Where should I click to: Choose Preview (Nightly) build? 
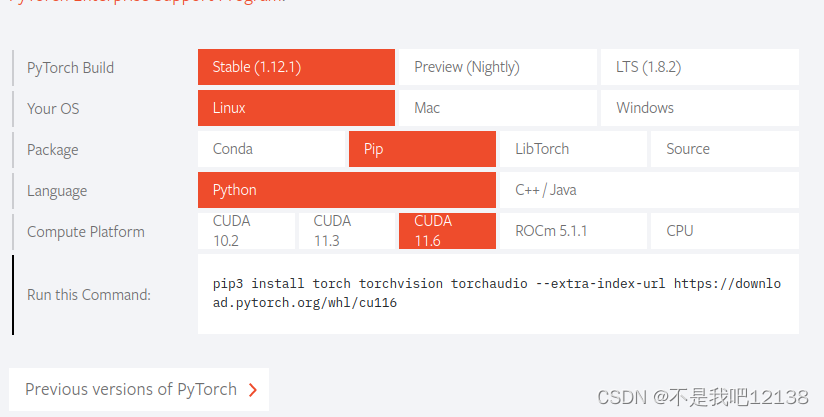pyautogui.click(x=497, y=67)
